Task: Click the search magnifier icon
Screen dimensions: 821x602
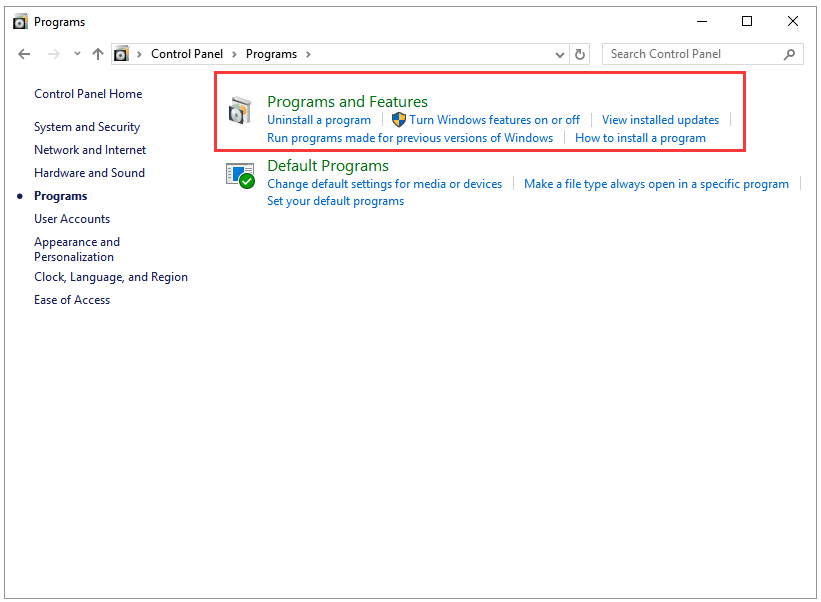Action: pyautogui.click(x=790, y=54)
